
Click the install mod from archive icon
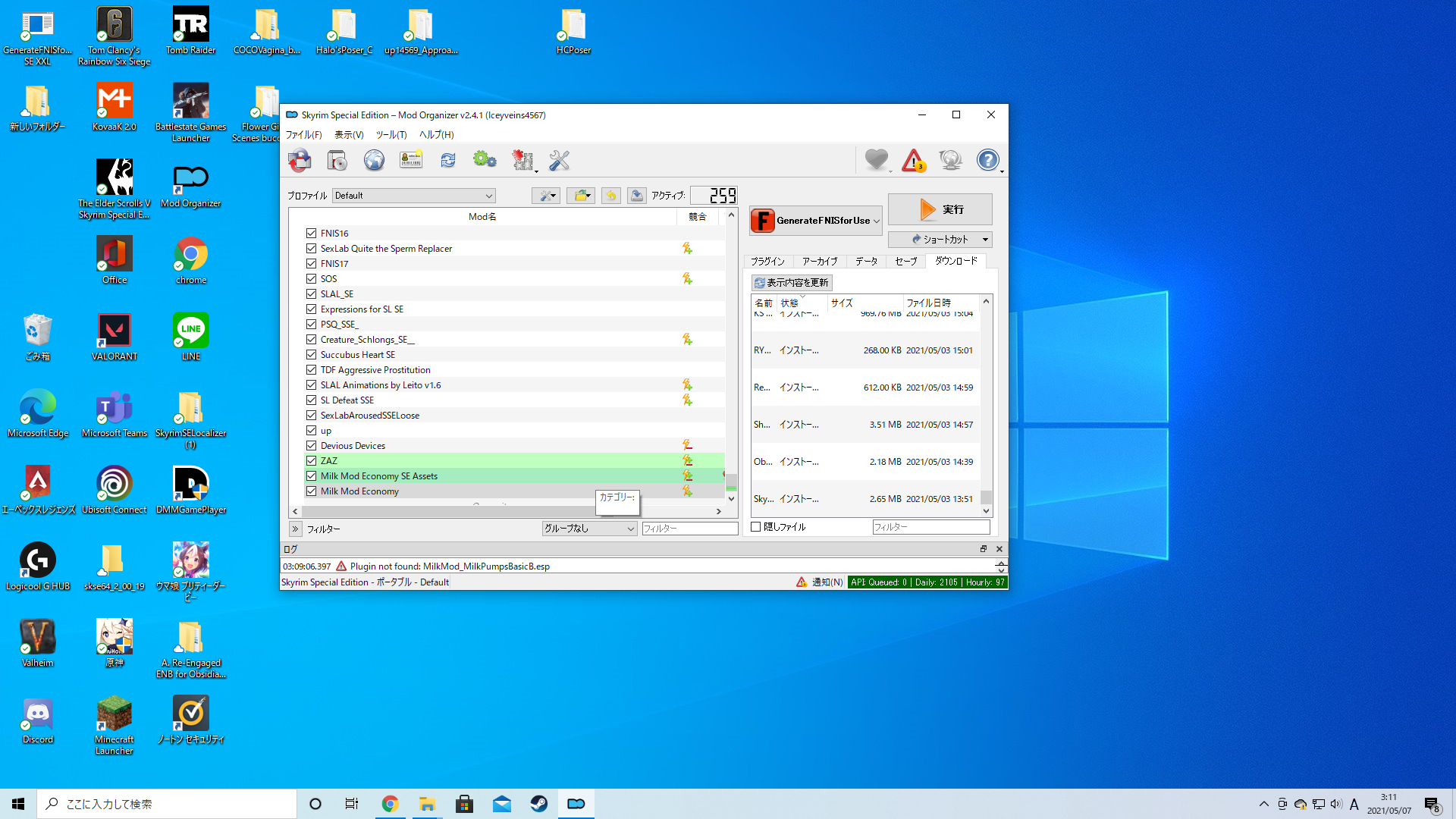300,160
